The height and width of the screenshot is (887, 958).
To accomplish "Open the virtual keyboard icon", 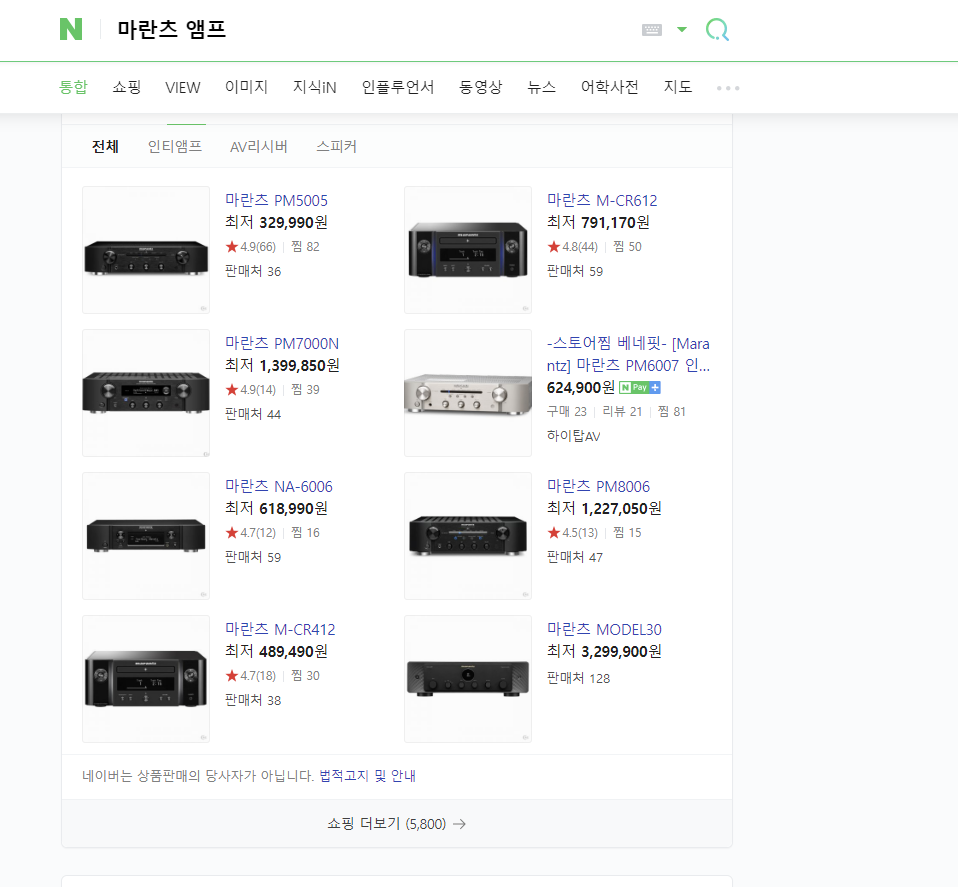I will [652, 29].
